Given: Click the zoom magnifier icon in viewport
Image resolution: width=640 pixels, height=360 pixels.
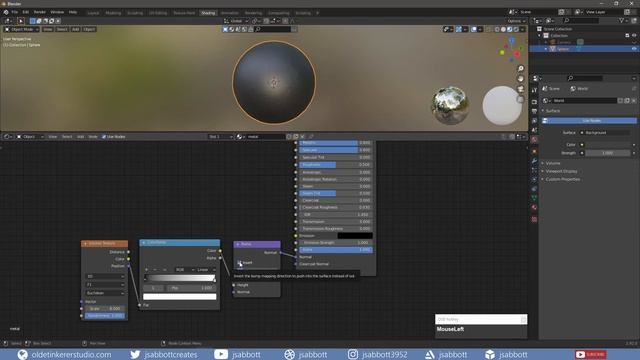Looking at the screenshot, I should coord(520,69).
